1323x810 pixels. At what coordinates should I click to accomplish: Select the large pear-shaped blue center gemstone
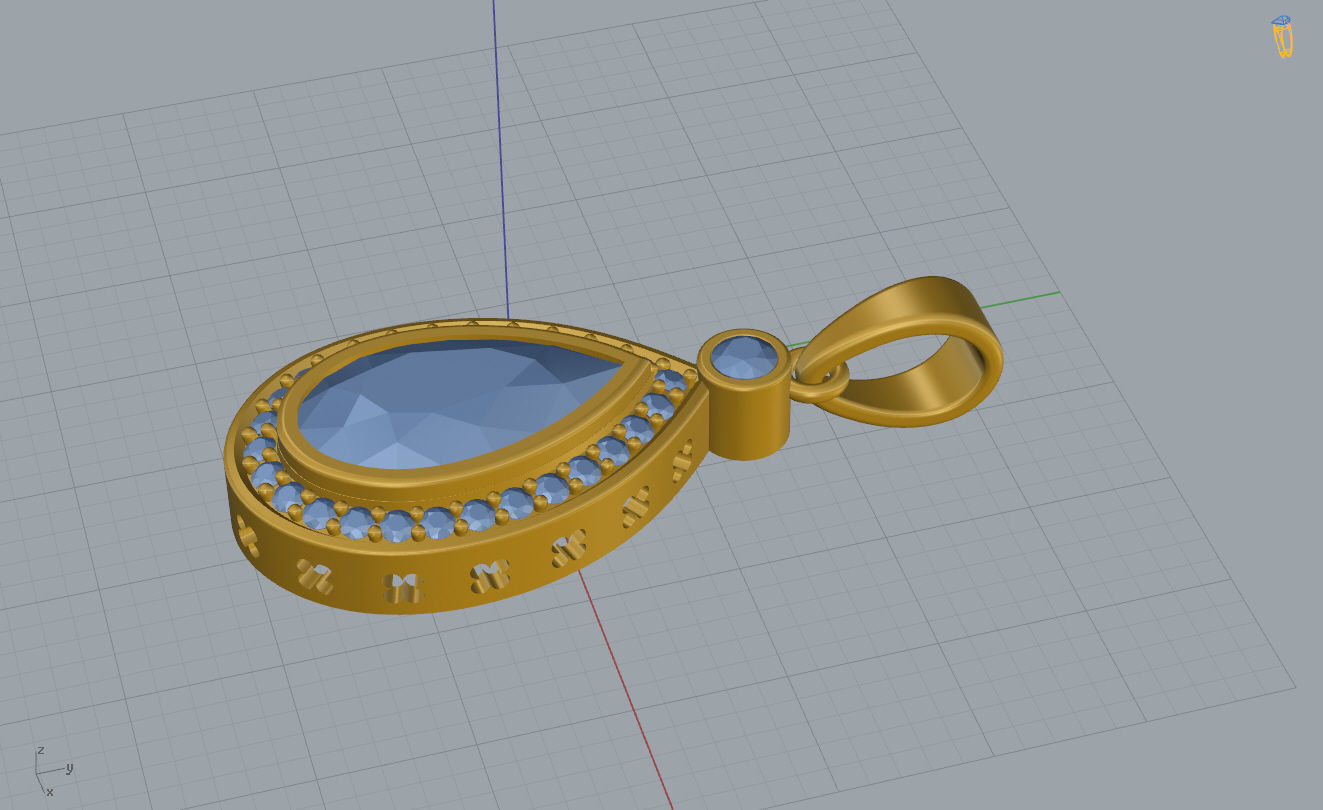[x=460, y=403]
